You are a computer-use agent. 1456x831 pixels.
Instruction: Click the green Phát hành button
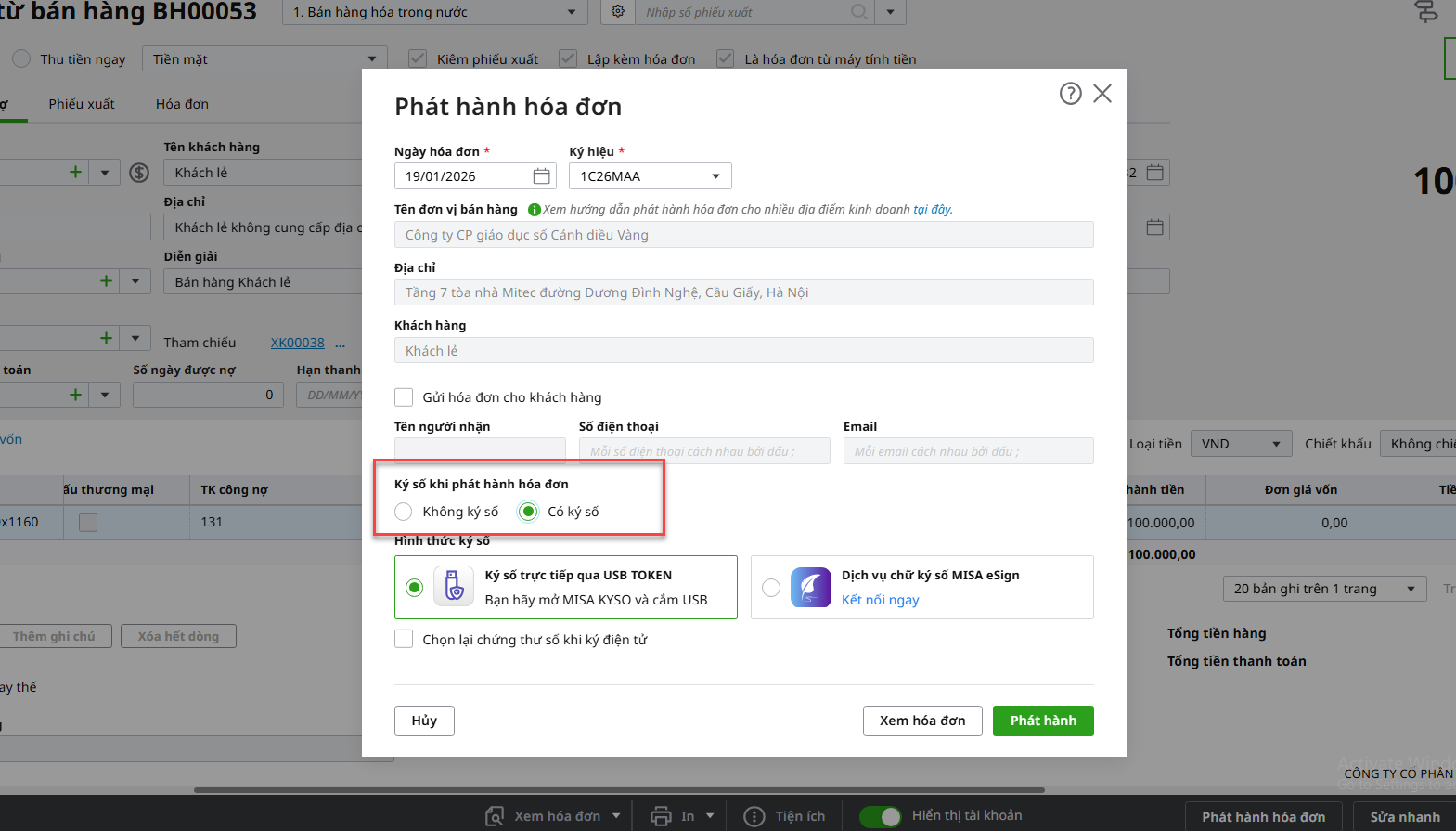[x=1043, y=721]
